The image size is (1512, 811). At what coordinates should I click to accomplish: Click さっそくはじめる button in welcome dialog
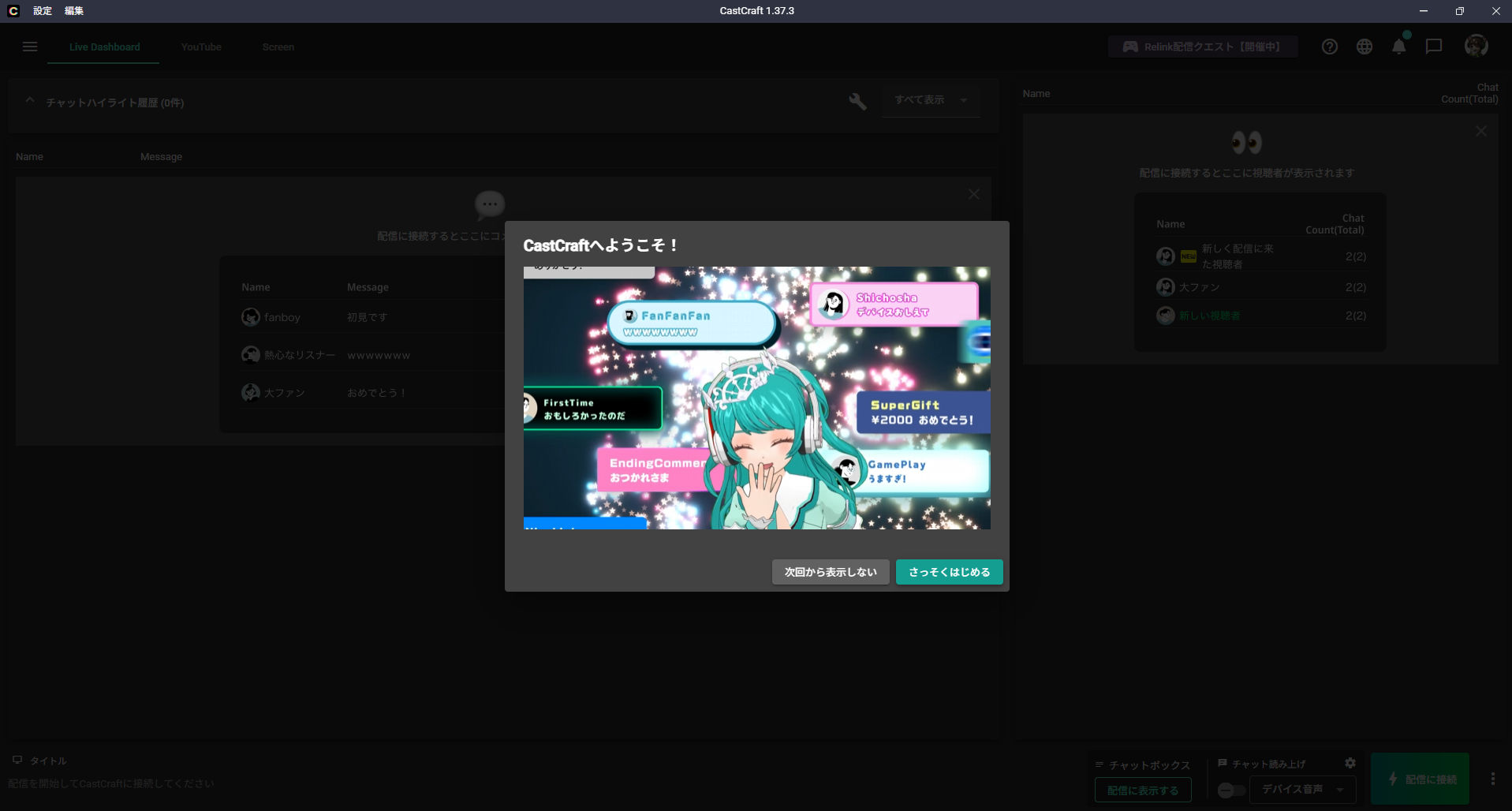click(949, 572)
